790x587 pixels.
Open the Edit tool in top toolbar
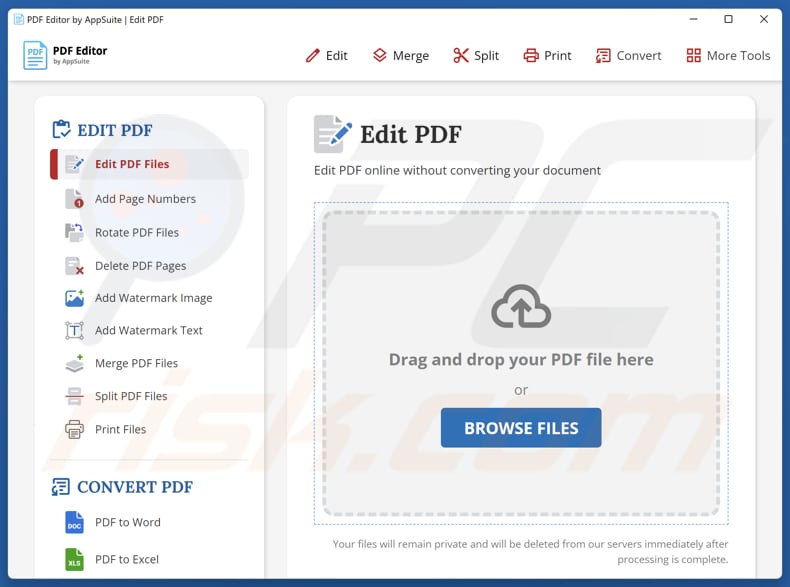pos(327,56)
